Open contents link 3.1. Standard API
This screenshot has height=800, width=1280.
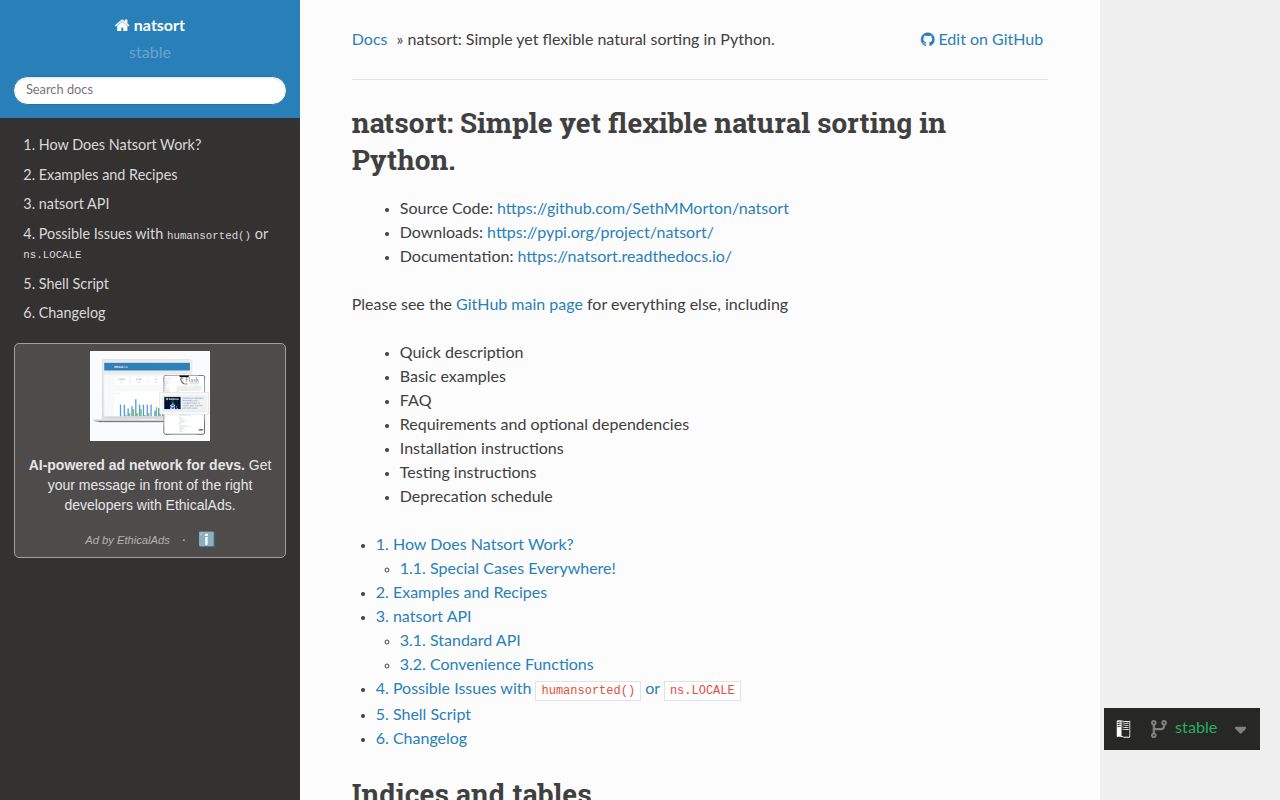click(x=460, y=641)
